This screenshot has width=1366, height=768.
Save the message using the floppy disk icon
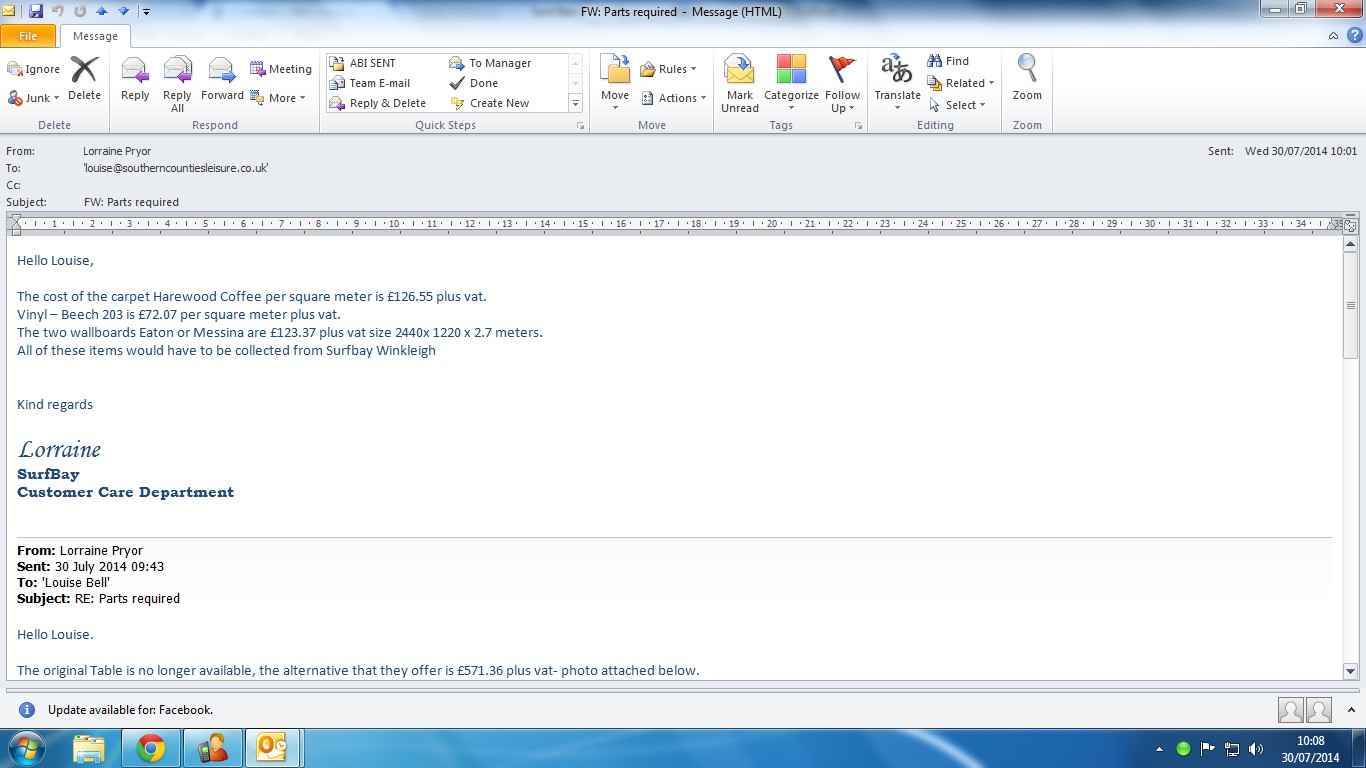(x=36, y=11)
